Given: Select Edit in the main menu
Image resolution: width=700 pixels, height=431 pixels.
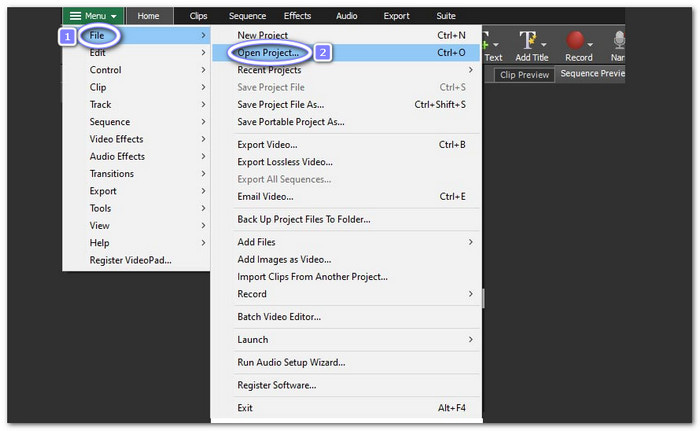Looking at the screenshot, I should coord(136,53).
